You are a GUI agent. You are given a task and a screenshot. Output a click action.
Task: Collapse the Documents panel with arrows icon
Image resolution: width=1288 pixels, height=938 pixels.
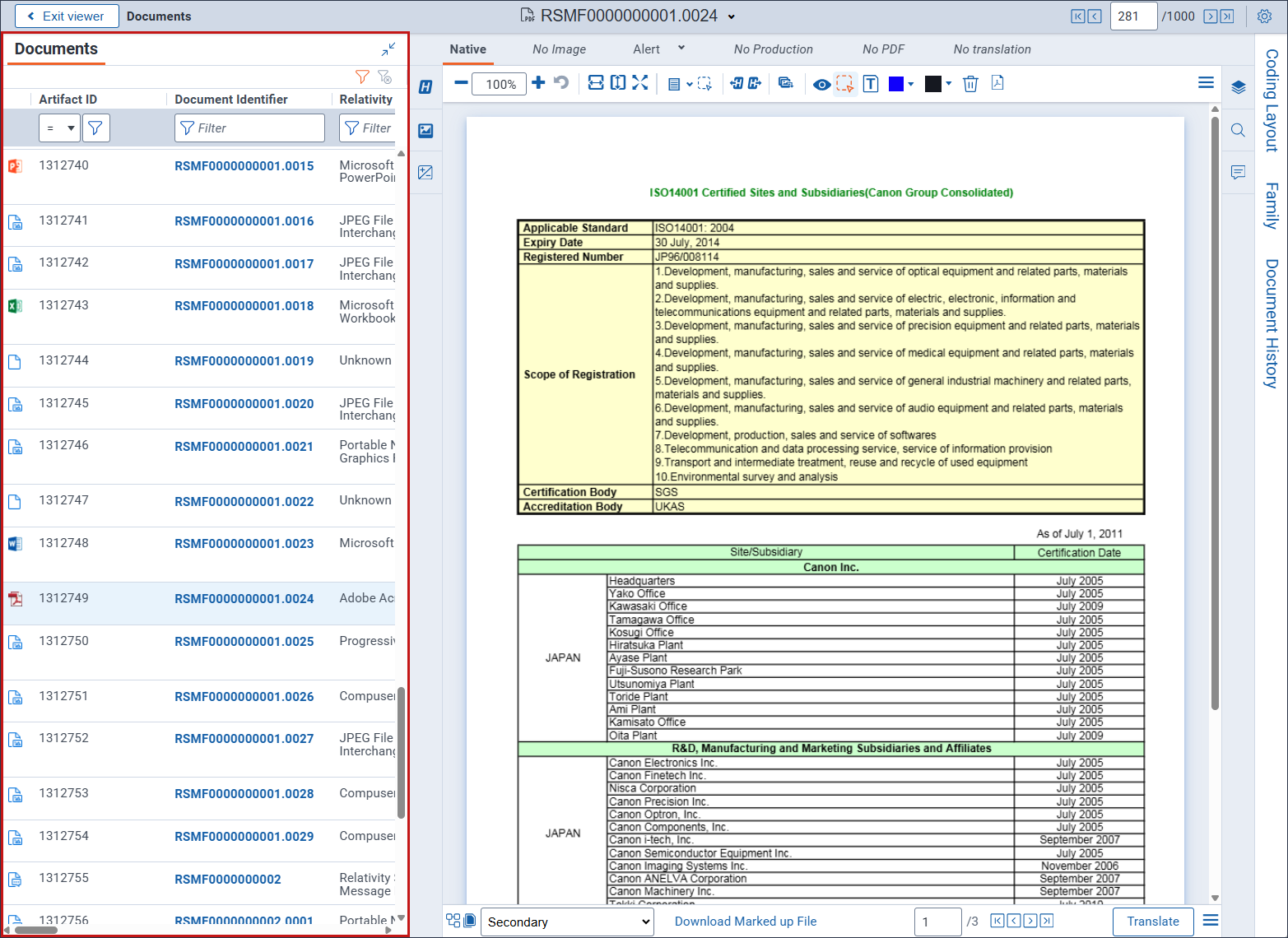point(388,49)
